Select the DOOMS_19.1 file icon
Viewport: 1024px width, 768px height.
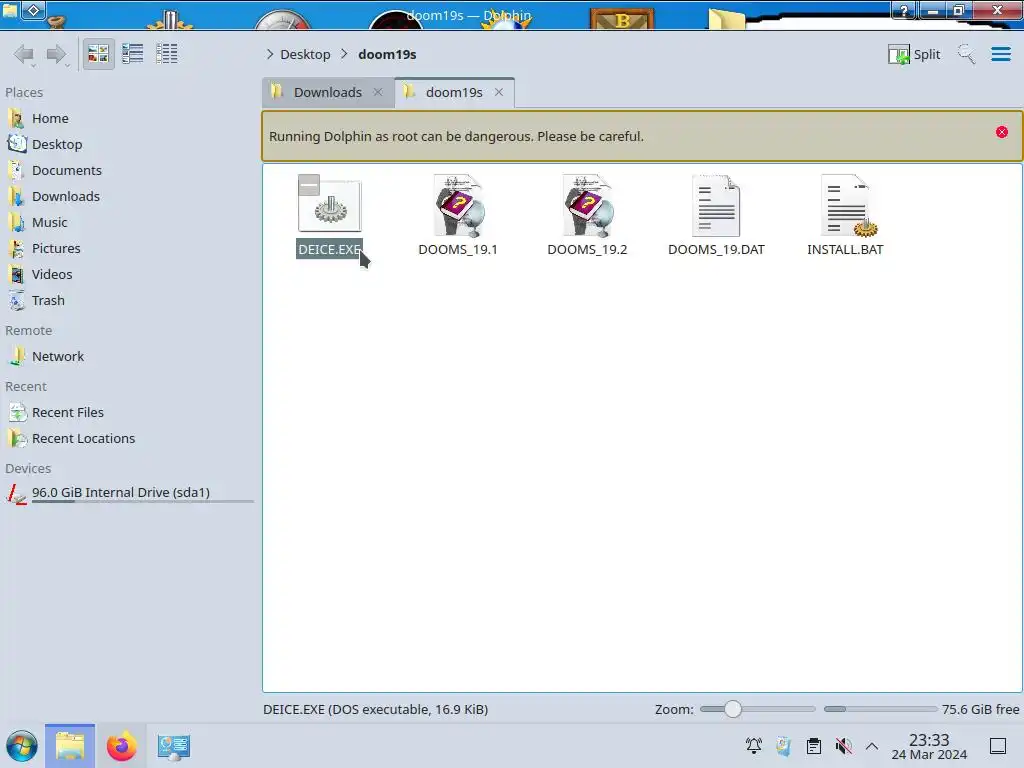458,205
